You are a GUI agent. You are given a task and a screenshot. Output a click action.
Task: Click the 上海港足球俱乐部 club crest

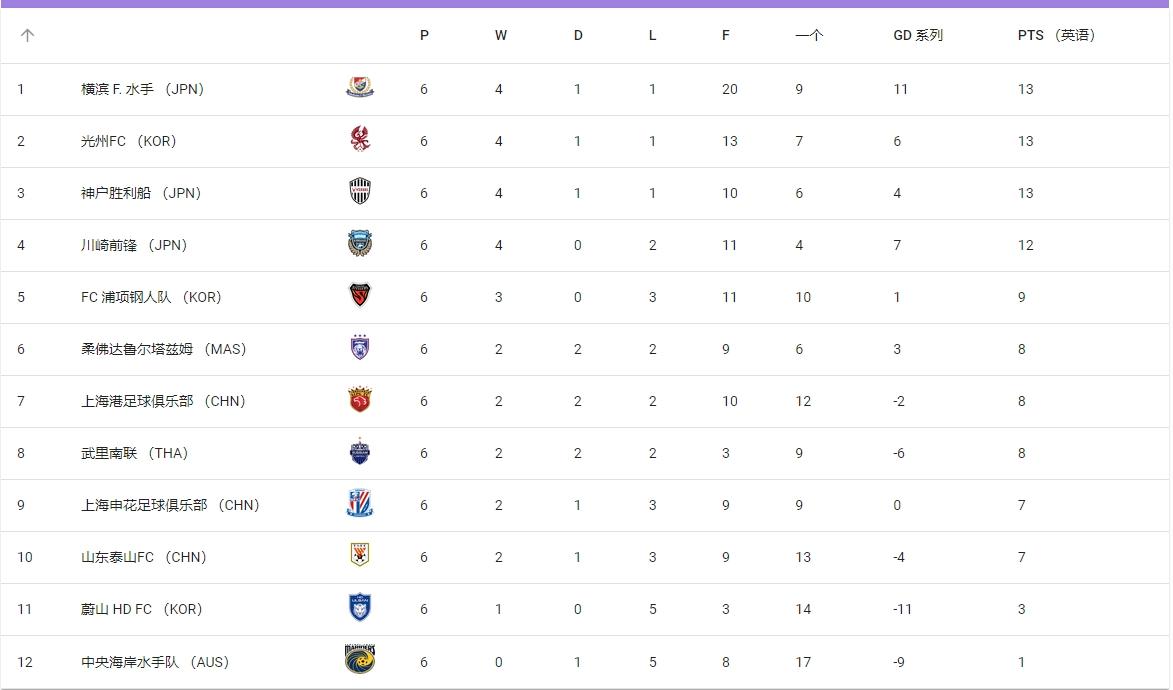point(360,400)
